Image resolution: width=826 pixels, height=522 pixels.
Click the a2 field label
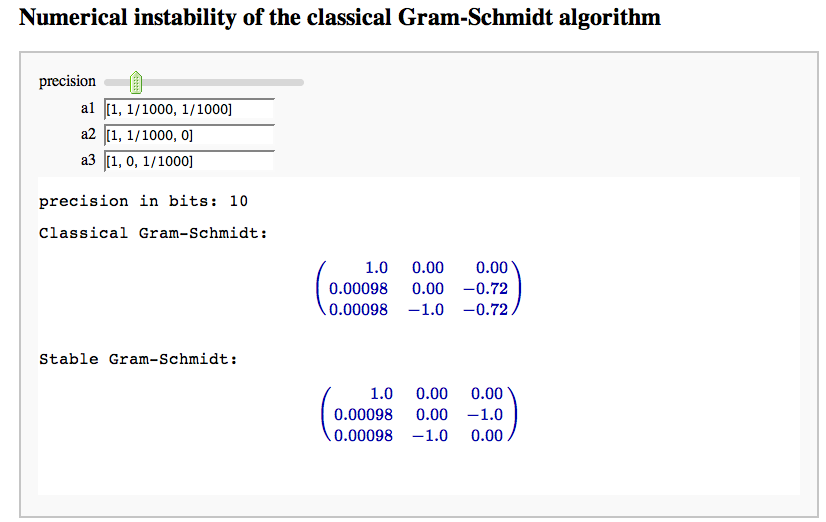point(86,134)
